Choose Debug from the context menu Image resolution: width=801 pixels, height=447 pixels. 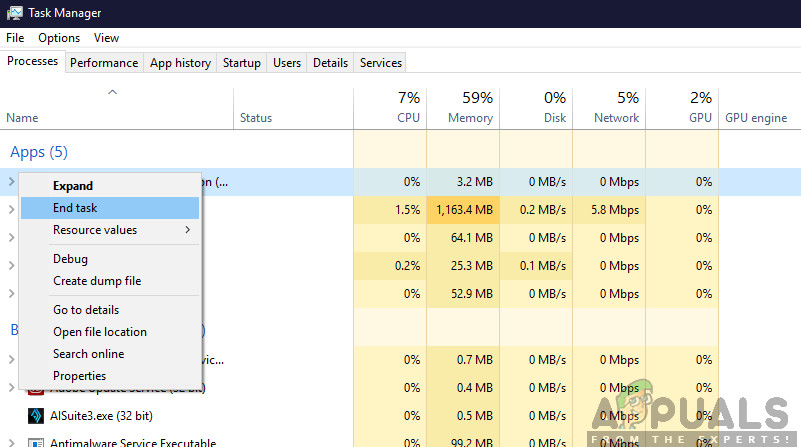tap(110, 259)
